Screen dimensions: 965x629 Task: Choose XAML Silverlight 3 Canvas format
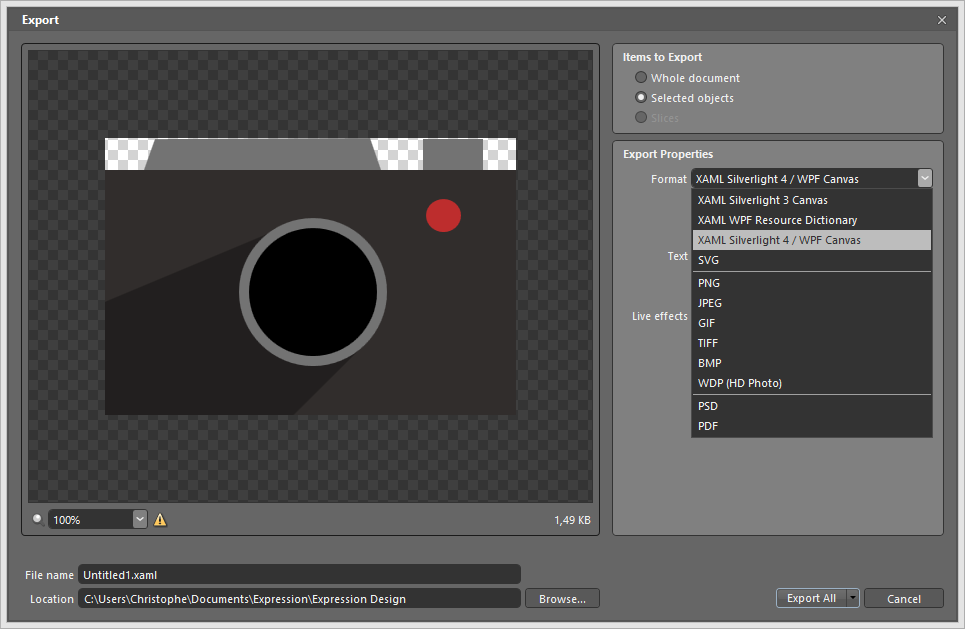tap(762, 200)
